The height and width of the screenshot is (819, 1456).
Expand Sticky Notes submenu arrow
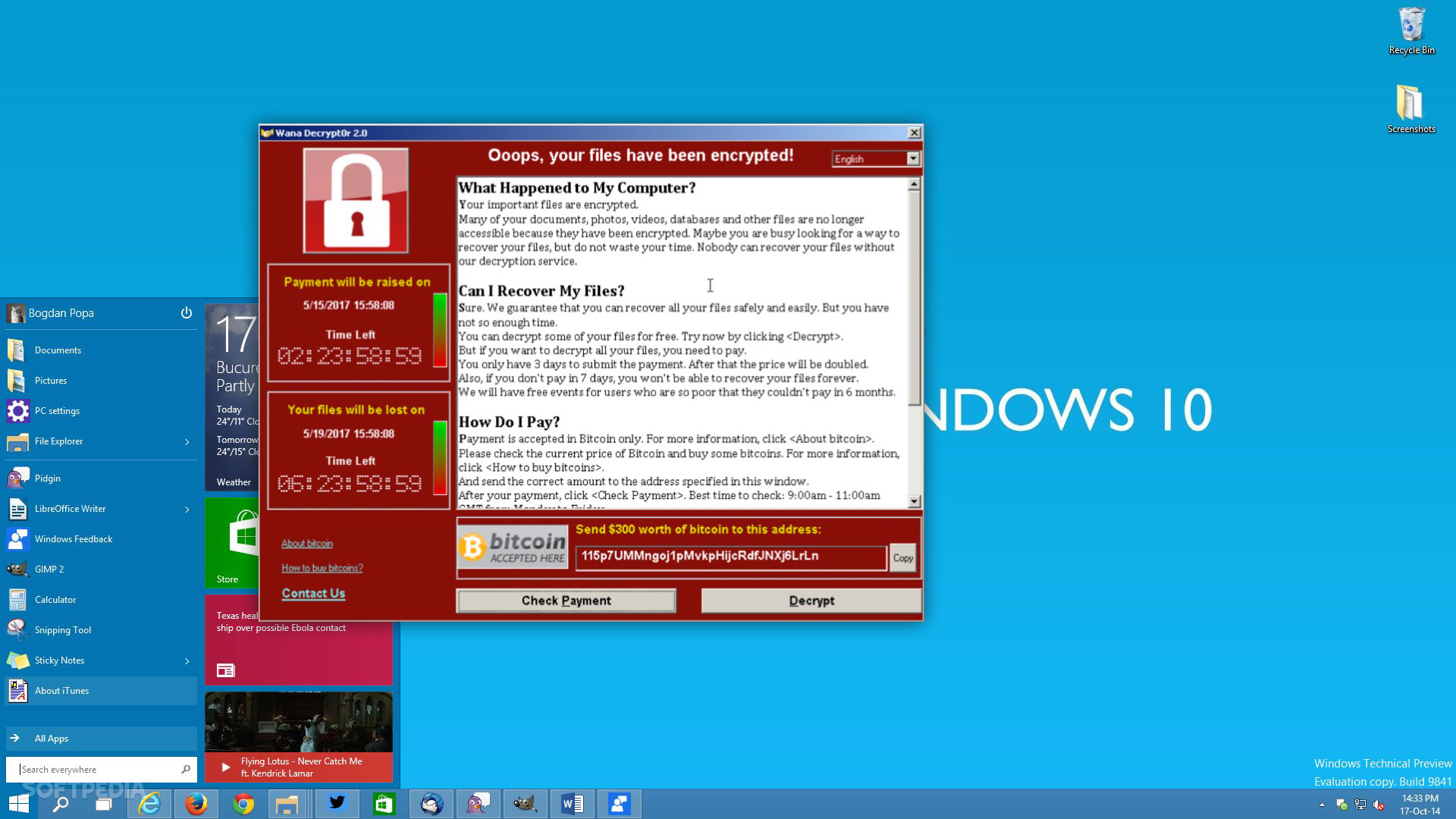(187, 661)
